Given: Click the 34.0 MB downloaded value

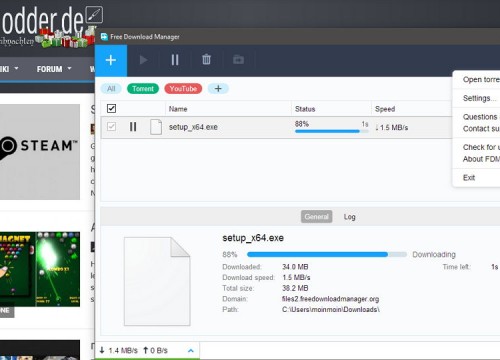Looking at the screenshot, I should tap(295, 267).
